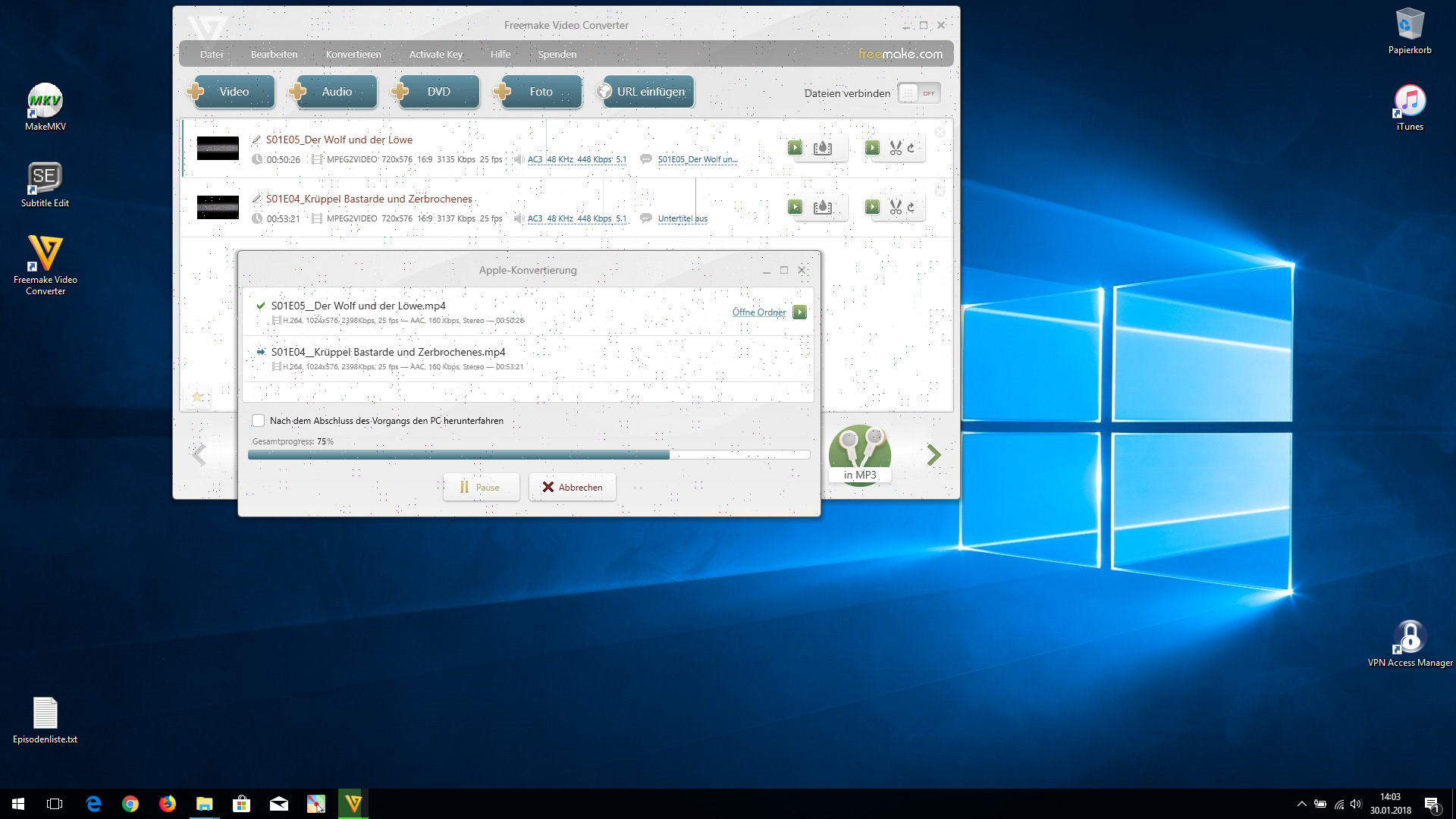Open the MakeMKV desktop shortcut
Screen dimensions: 1456x819
[45, 107]
